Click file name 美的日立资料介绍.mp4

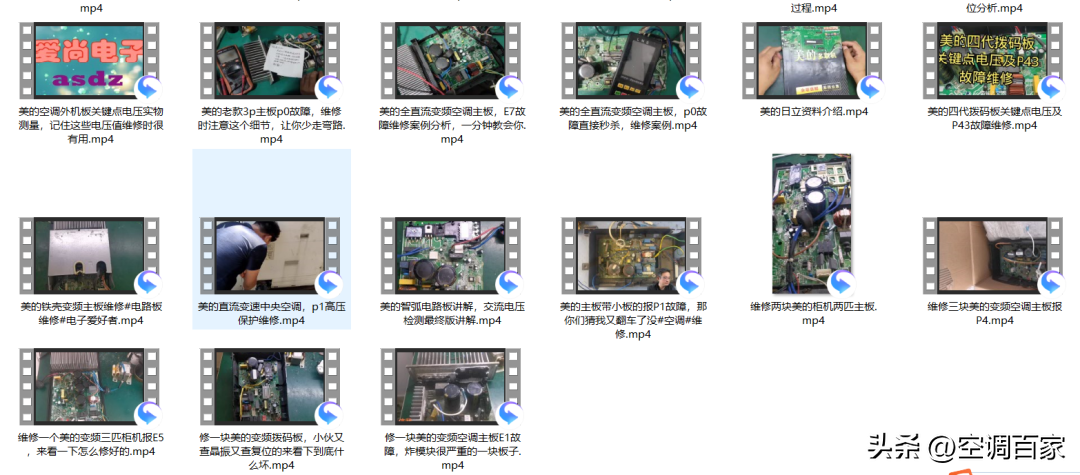click(x=812, y=112)
